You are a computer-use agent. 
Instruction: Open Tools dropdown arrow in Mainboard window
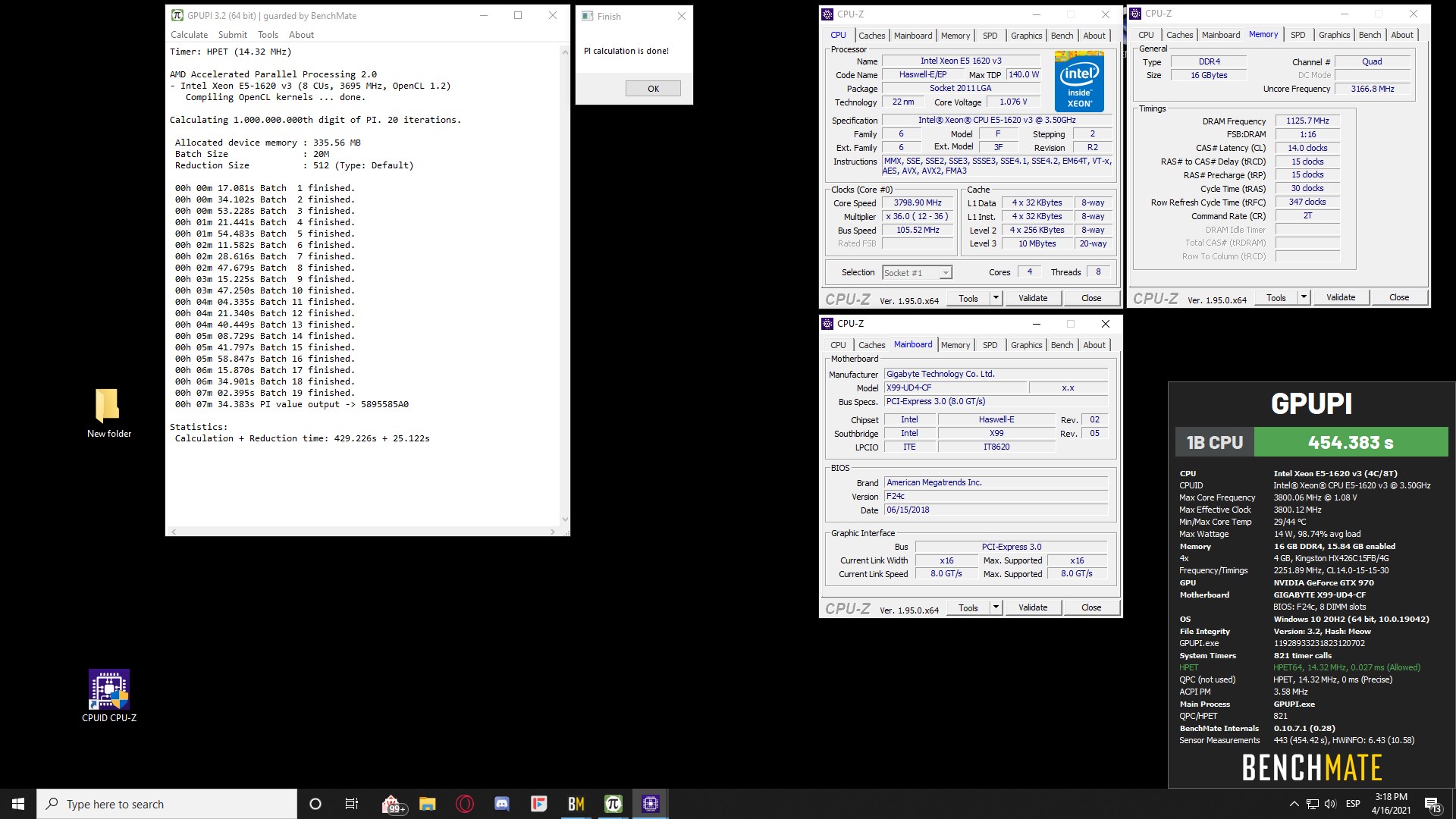[x=996, y=607]
